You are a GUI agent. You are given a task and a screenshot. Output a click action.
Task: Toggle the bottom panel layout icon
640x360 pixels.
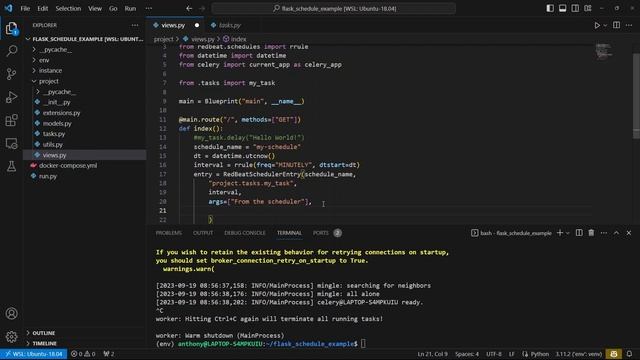point(562,8)
